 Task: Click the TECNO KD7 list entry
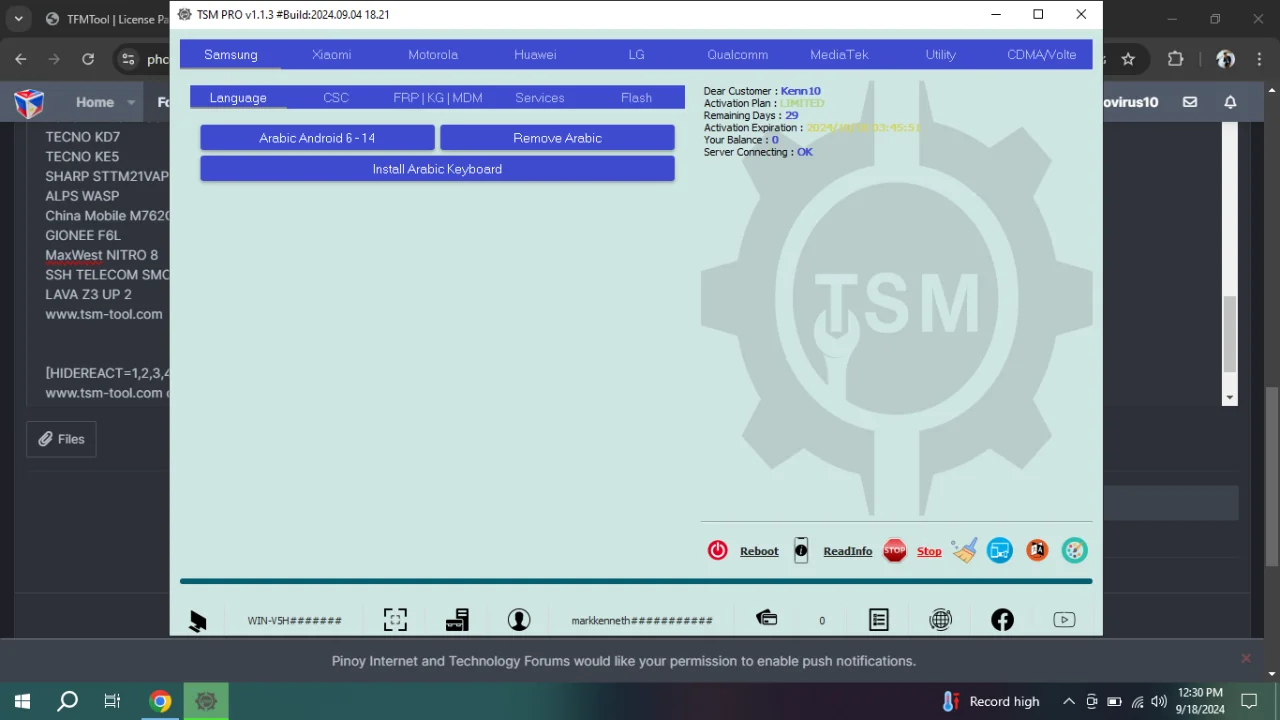pos(82,137)
